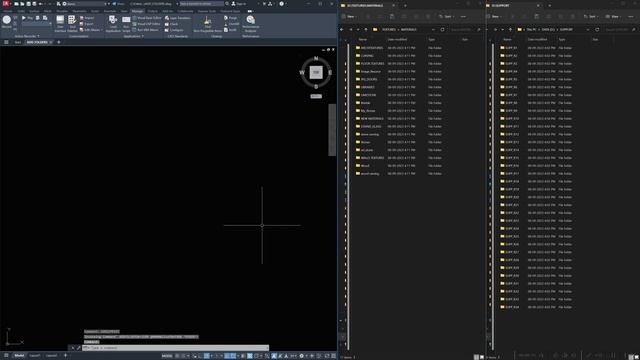Toggle the MODEL space status bar button
Screen dimensions: 640x360
pyautogui.click(x=167, y=356)
